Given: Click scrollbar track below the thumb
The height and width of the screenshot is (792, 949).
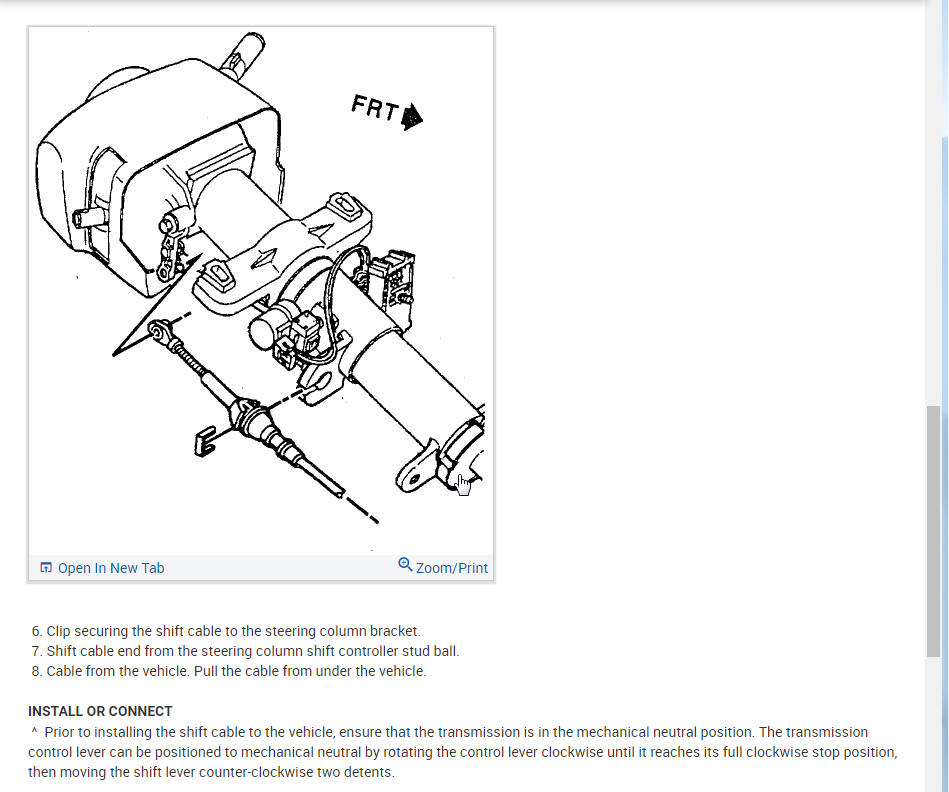Looking at the screenshot, I should point(933,724).
